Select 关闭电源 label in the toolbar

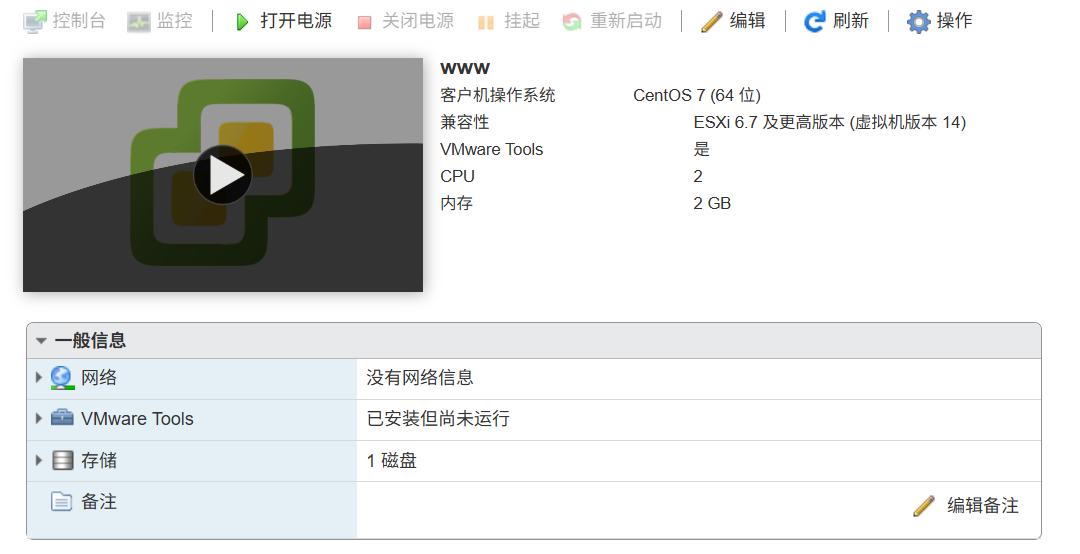coord(418,21)
